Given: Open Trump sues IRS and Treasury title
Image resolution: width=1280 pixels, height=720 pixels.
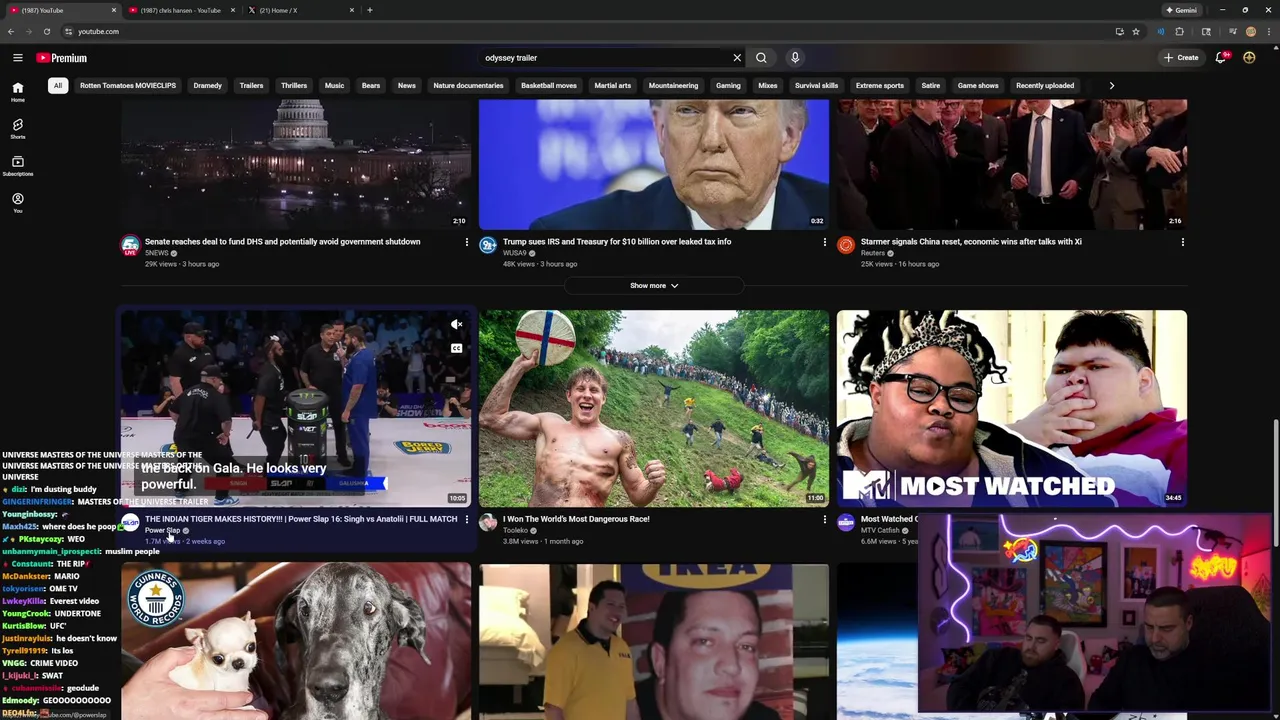Looking at the screenshot, I should (617, 242).
